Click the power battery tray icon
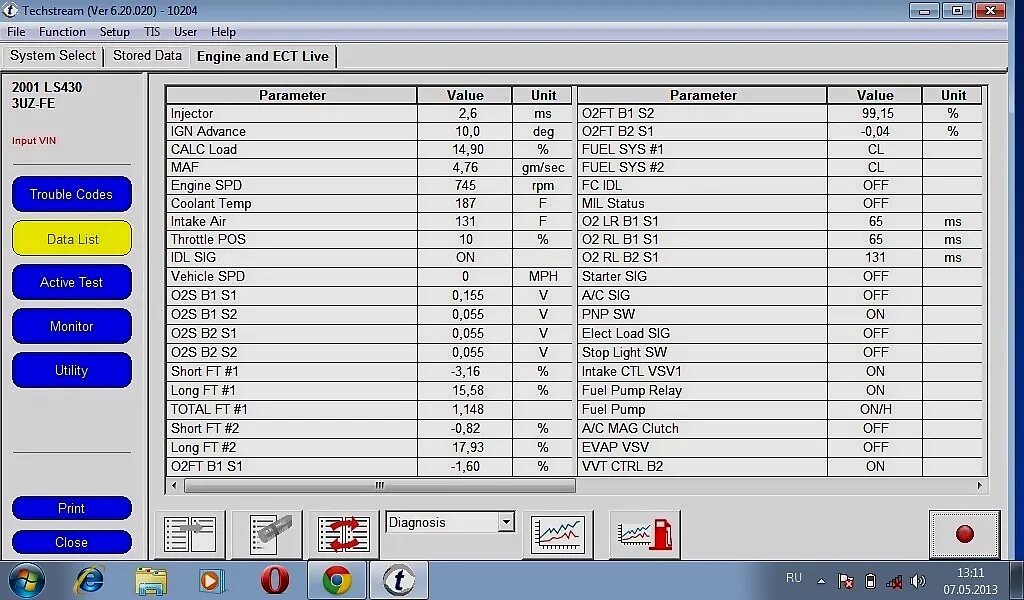This screenshot has height=600, width=1024. click(x=870, y=580)
